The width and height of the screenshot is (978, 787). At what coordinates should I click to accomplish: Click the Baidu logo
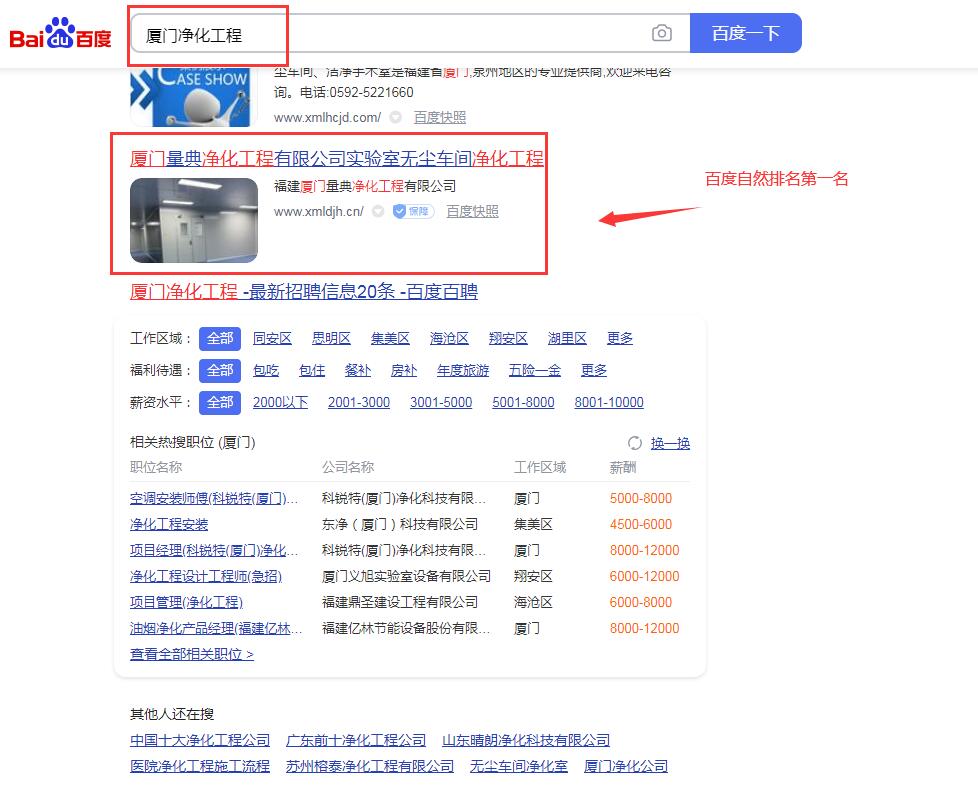coord(61,35)
